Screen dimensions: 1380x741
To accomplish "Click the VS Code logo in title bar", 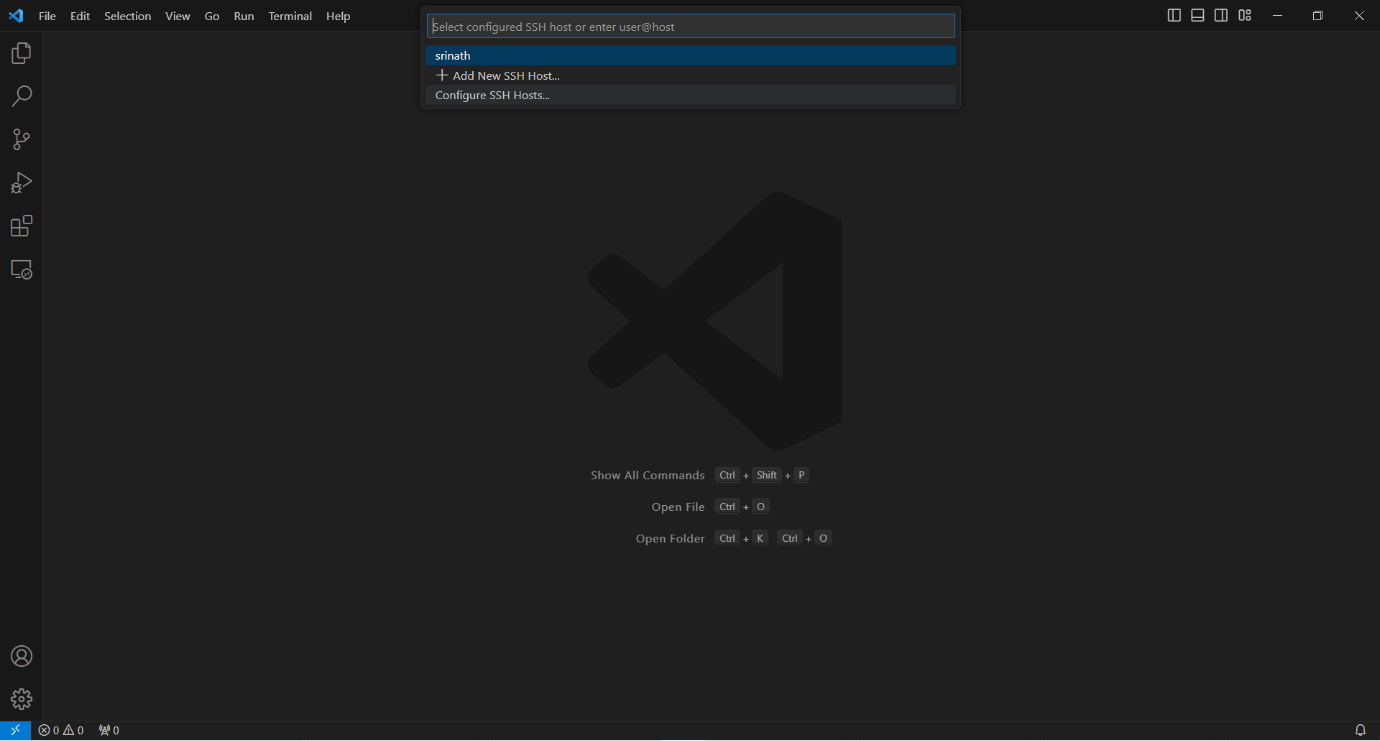I will [x=15, y=15].
